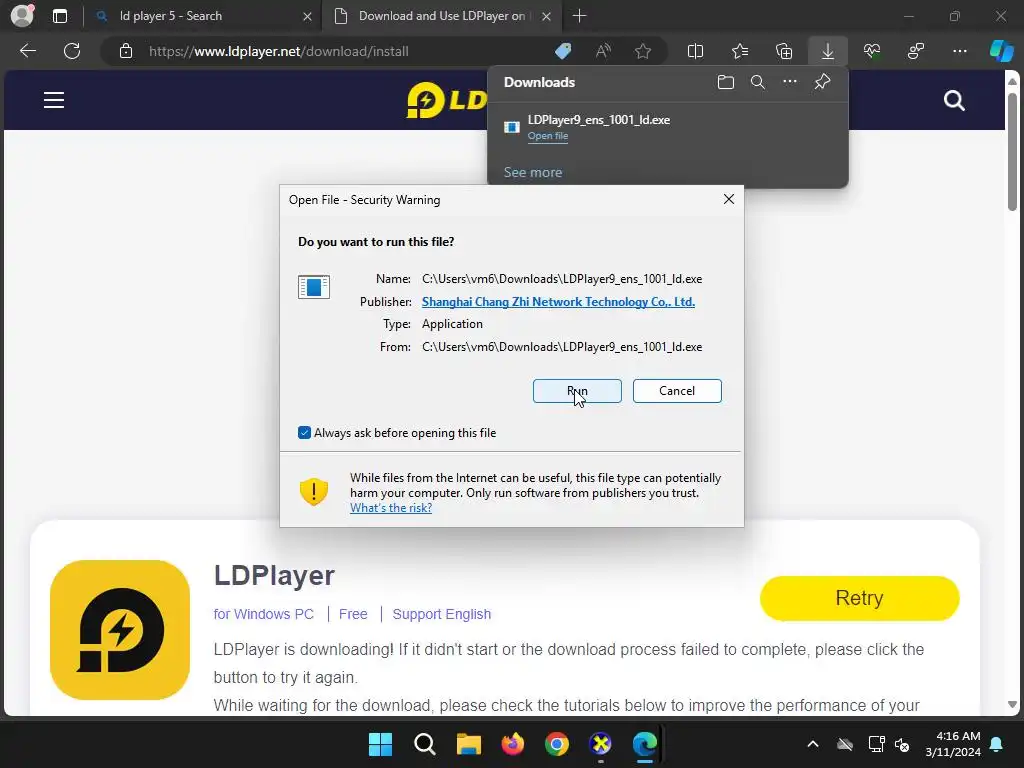The width and height of the screenshot is (1024, 768).
Task: Add this page to favorites star
Action: click(x=643, y=51)
